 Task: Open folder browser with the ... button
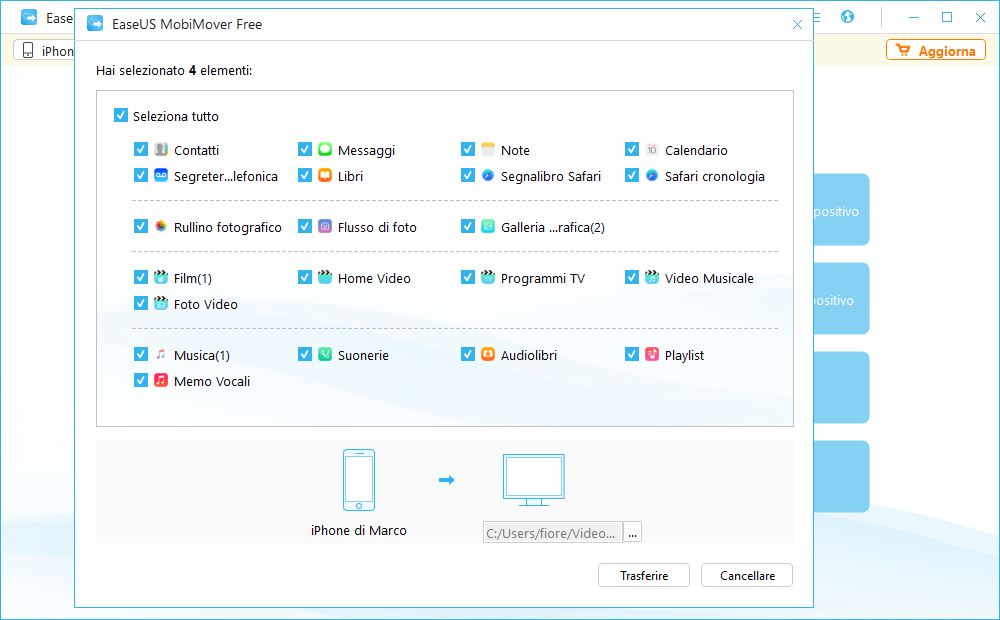click(x=632, y=533)
